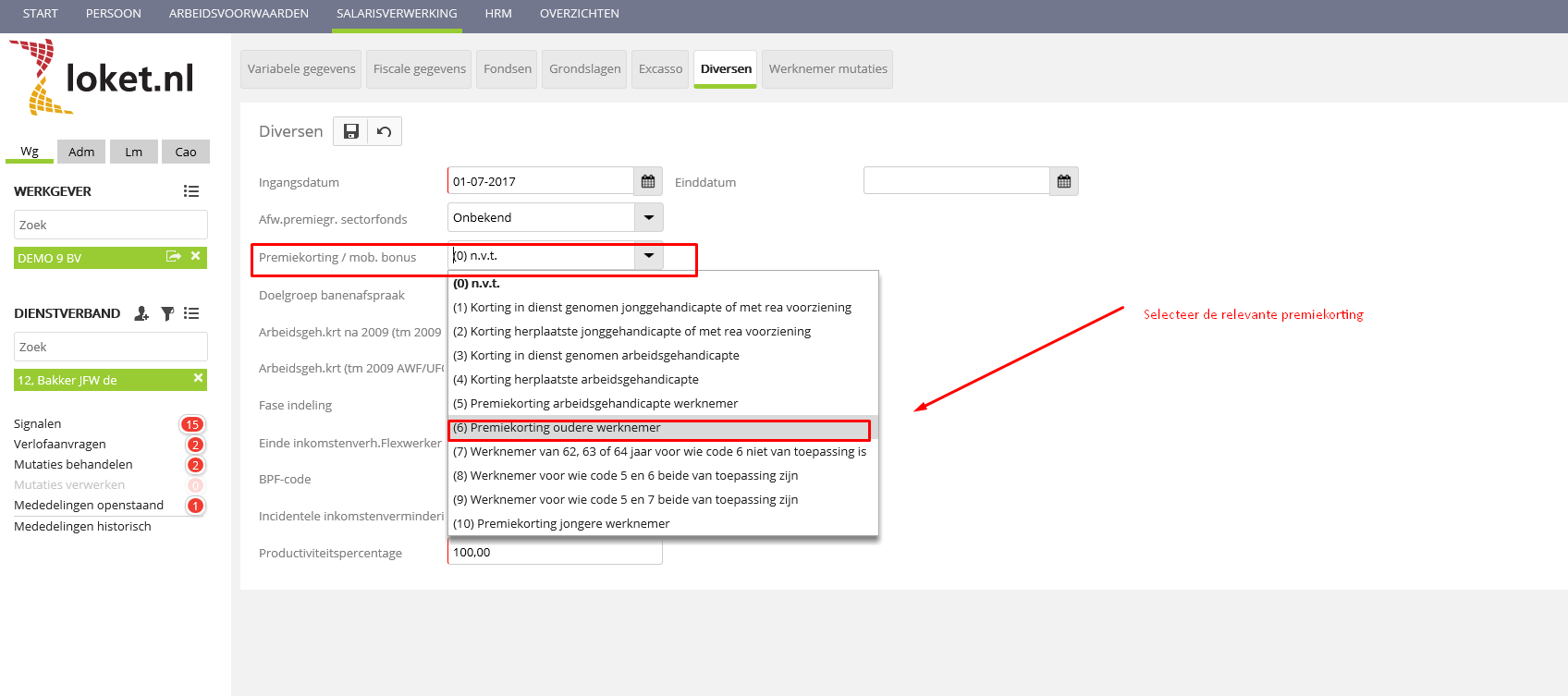Open DEMO 9 BV via the share icon
The height and width of the screenshot is (696, 1568).
pyautogui.click(x=173, y=256)
